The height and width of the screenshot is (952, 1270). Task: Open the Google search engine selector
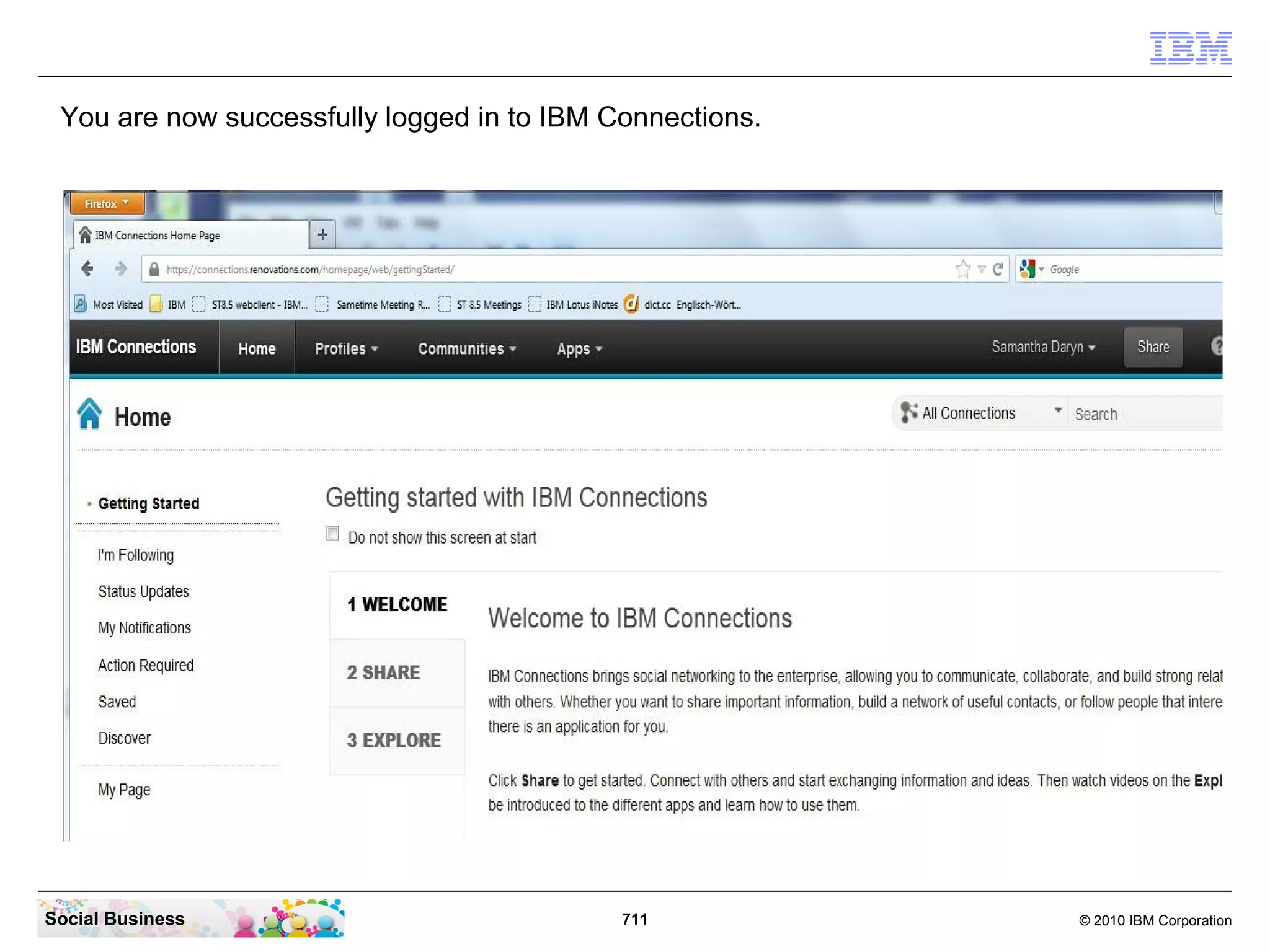coord(1032,269)
